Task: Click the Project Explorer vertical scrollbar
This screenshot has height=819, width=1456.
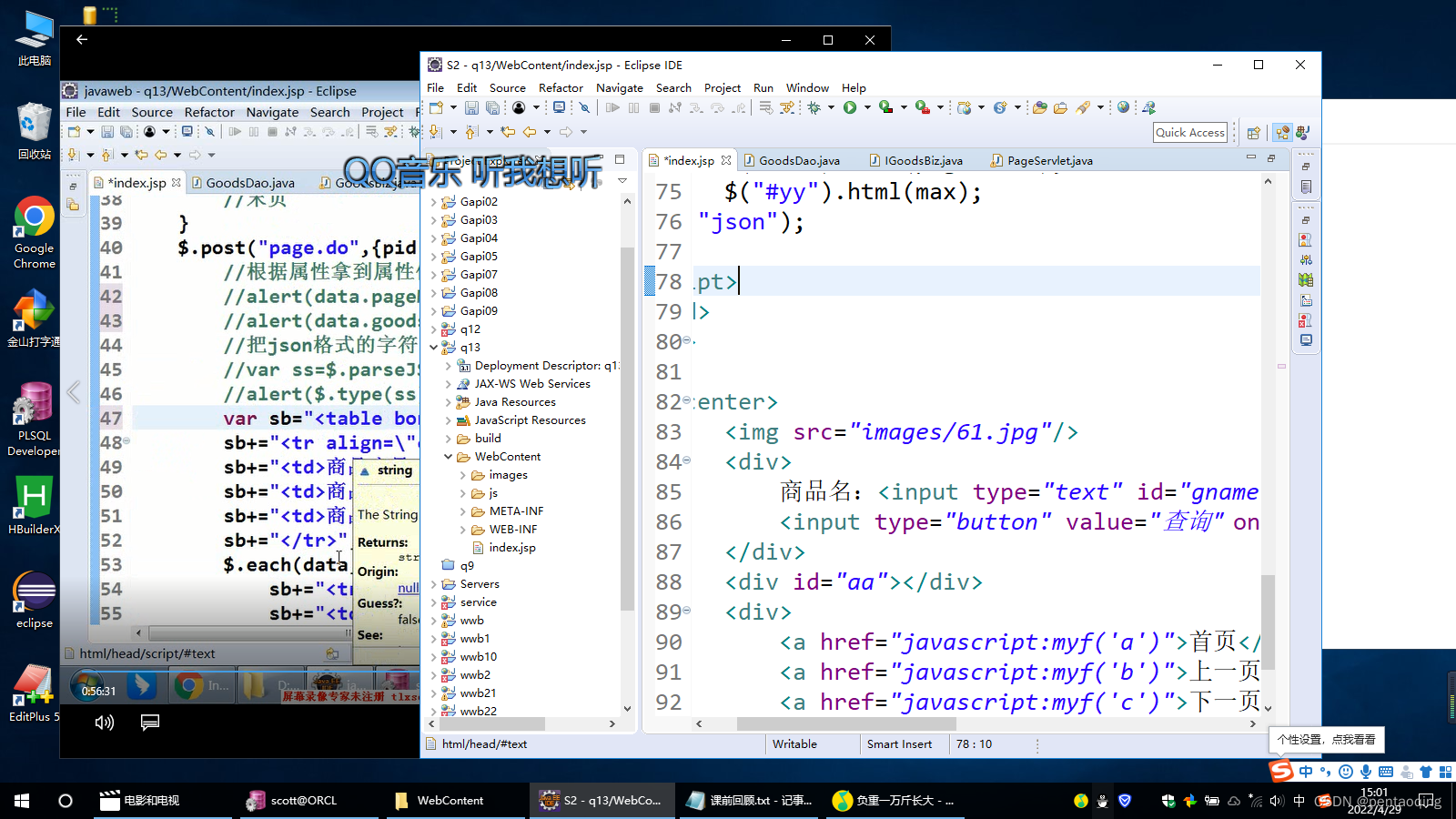Action: (626, 428)
